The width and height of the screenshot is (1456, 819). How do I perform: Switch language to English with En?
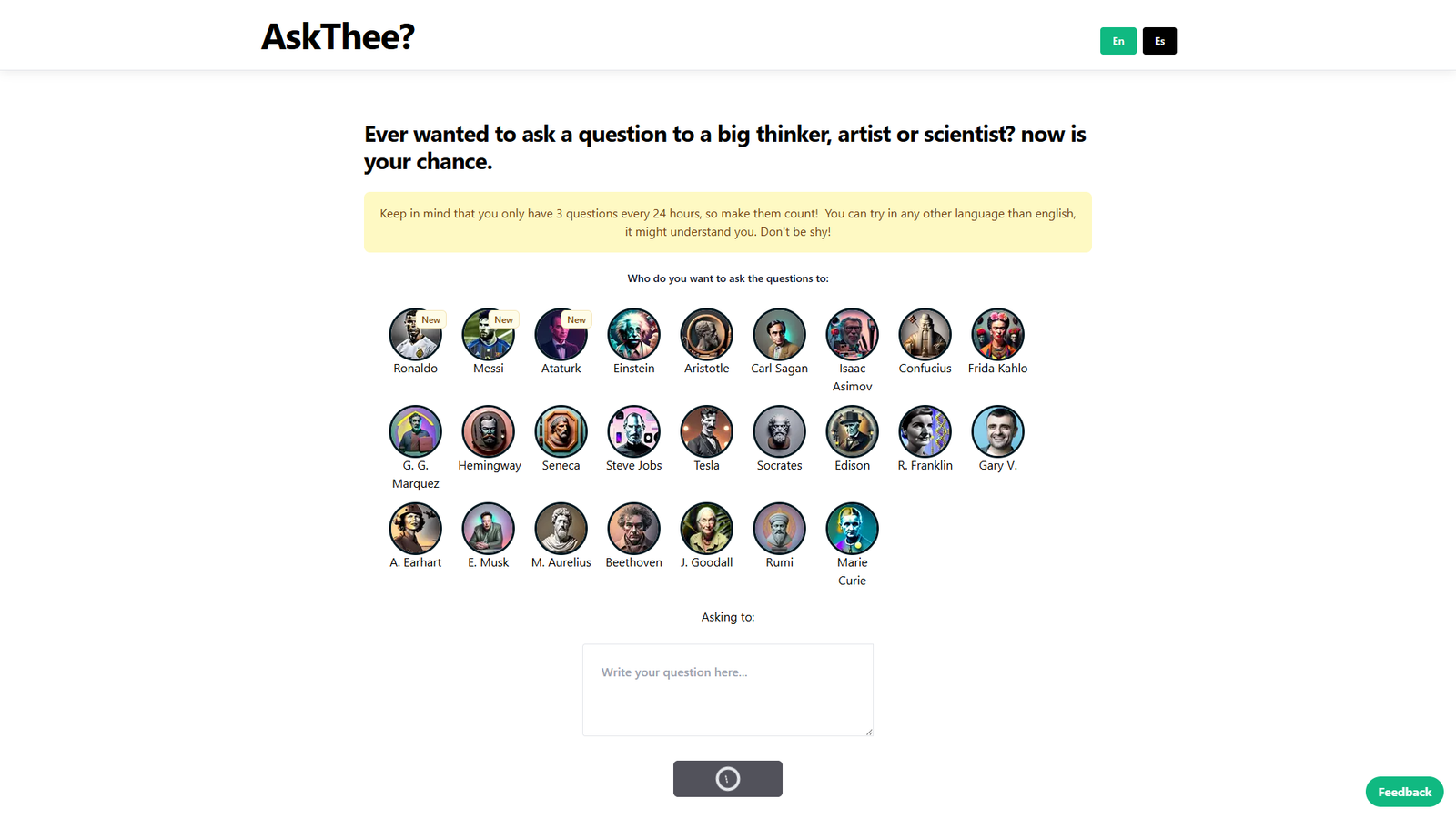pyautogui.click(x=1118, y=41)
